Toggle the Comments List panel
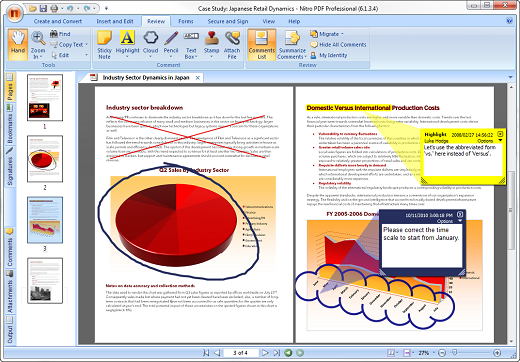520x362 pixels. tap(262, 45)
